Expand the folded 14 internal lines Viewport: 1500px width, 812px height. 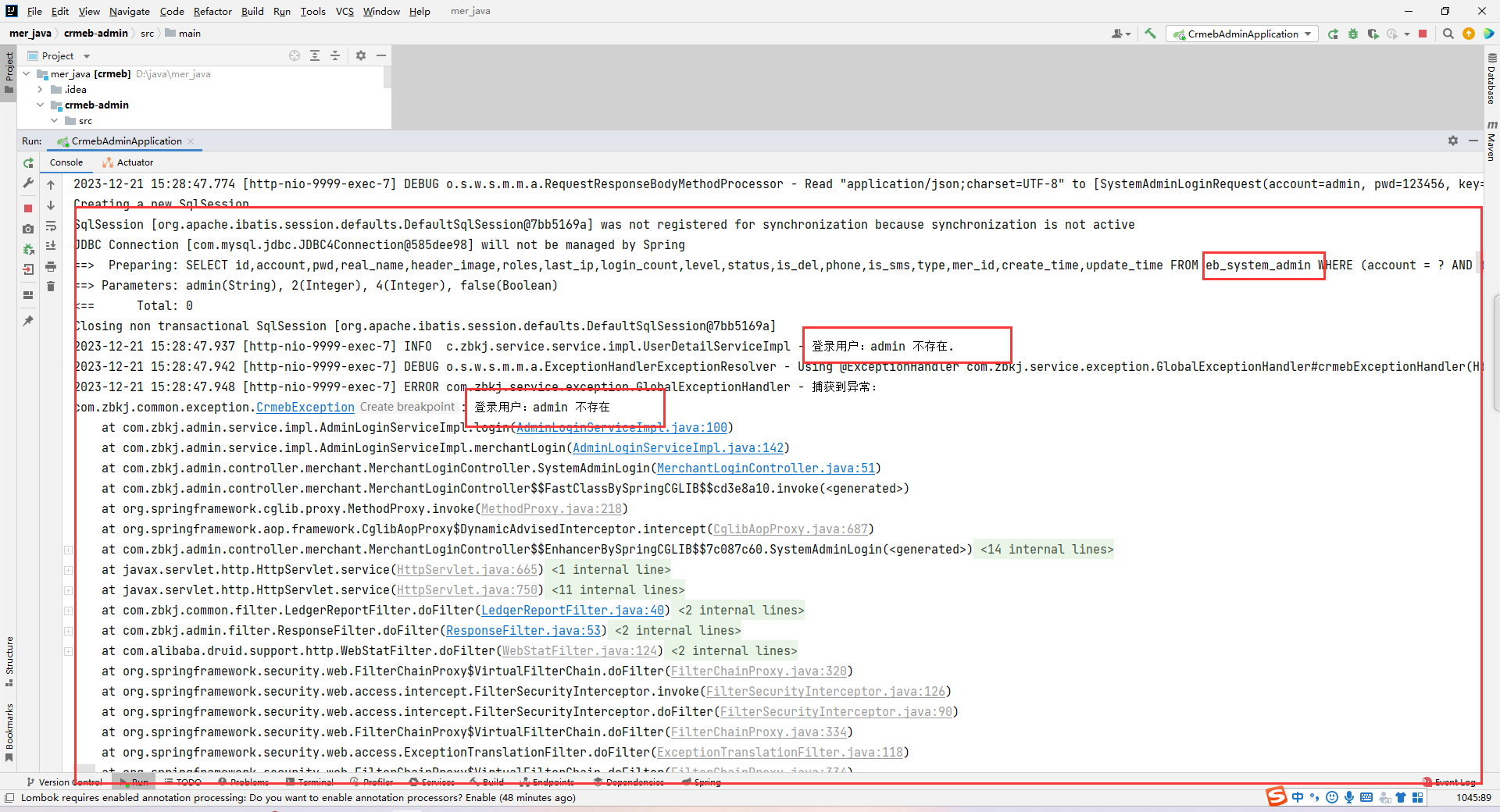1047,550
